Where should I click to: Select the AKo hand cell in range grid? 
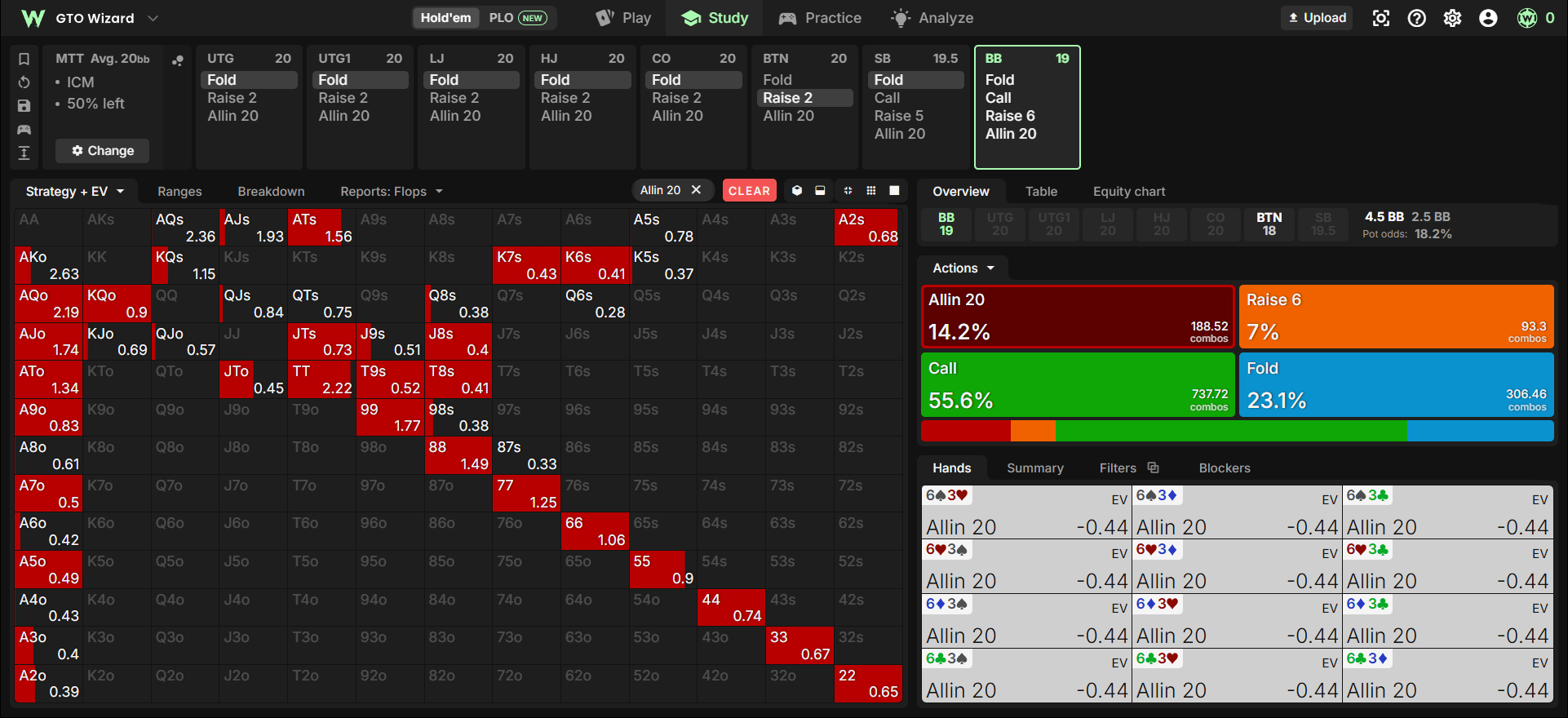(x=49, y=265)
